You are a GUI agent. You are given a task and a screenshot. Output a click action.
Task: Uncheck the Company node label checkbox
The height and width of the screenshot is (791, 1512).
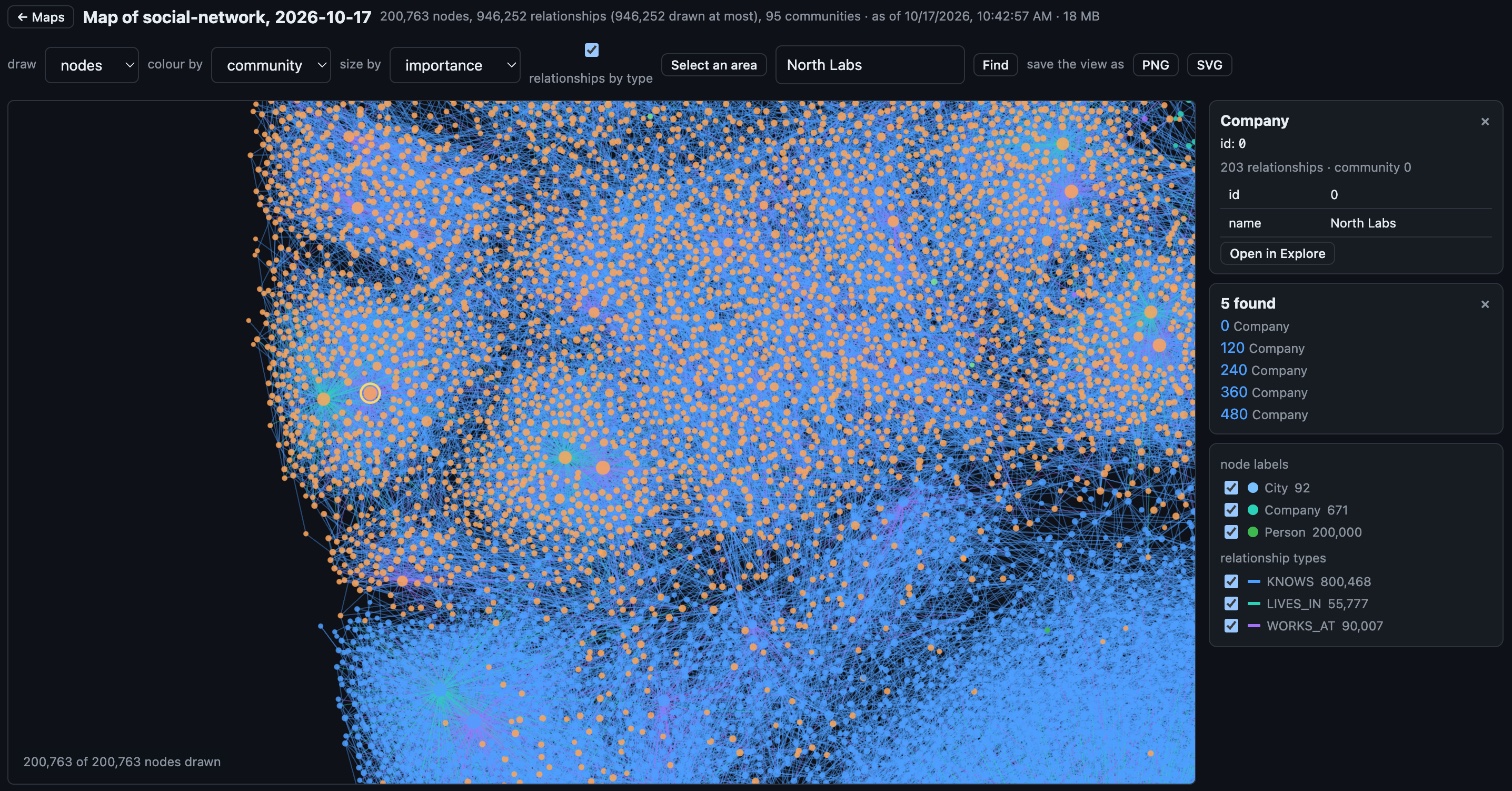pos(1231,510)
